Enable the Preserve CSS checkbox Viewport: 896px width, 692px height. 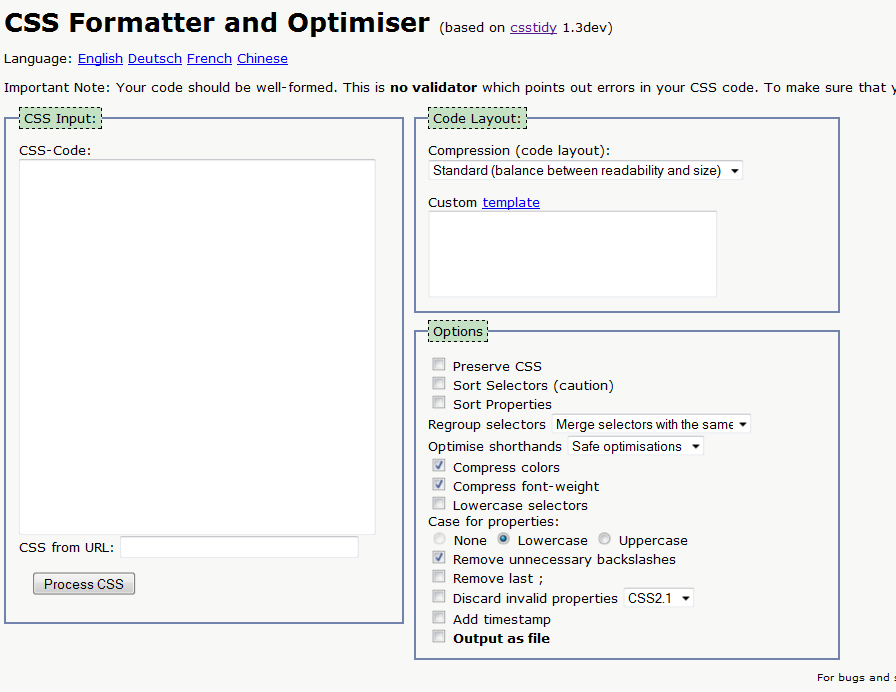pos(438,364)
